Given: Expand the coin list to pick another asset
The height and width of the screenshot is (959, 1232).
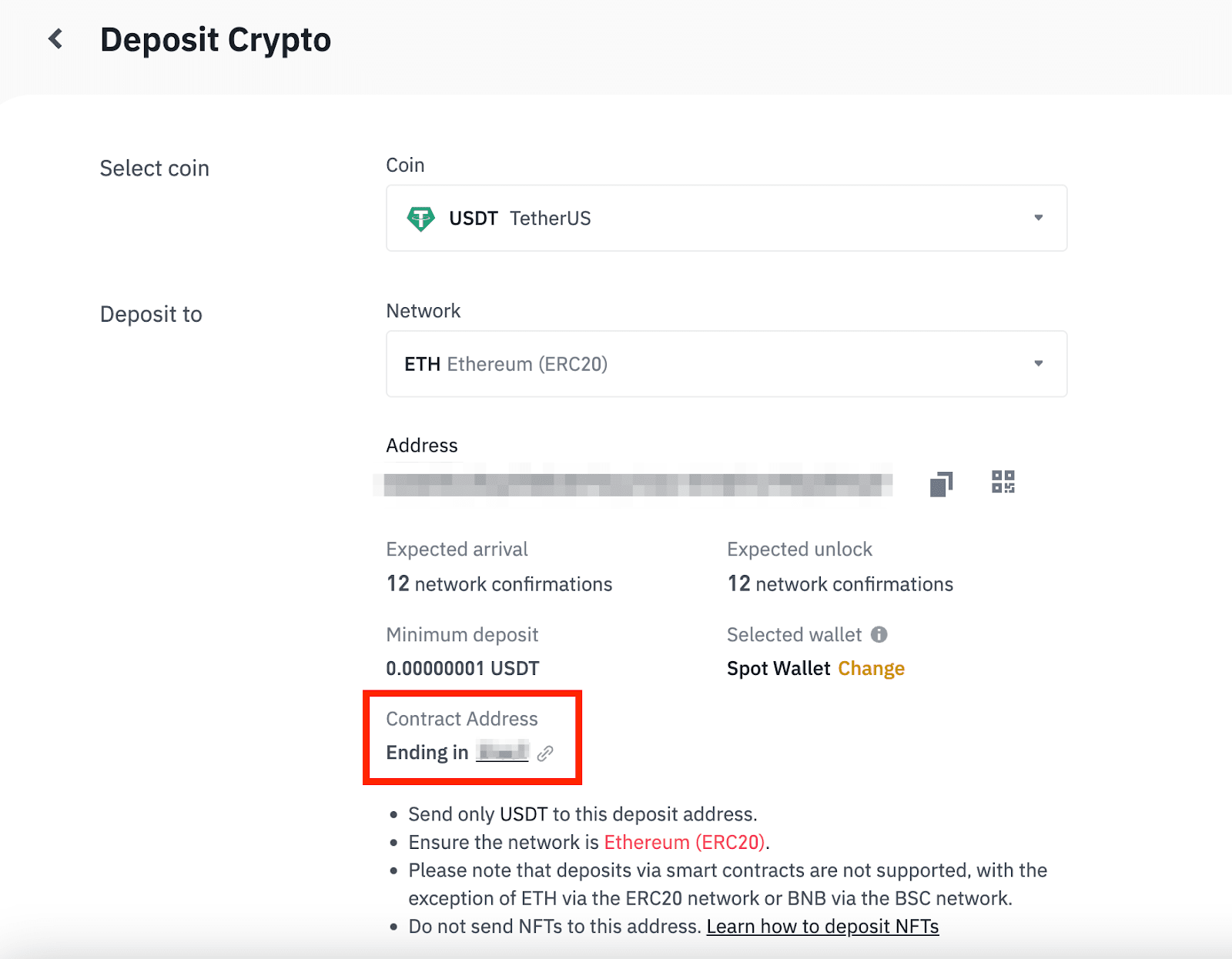Looking at the screenshot, I should click(726, 219).
